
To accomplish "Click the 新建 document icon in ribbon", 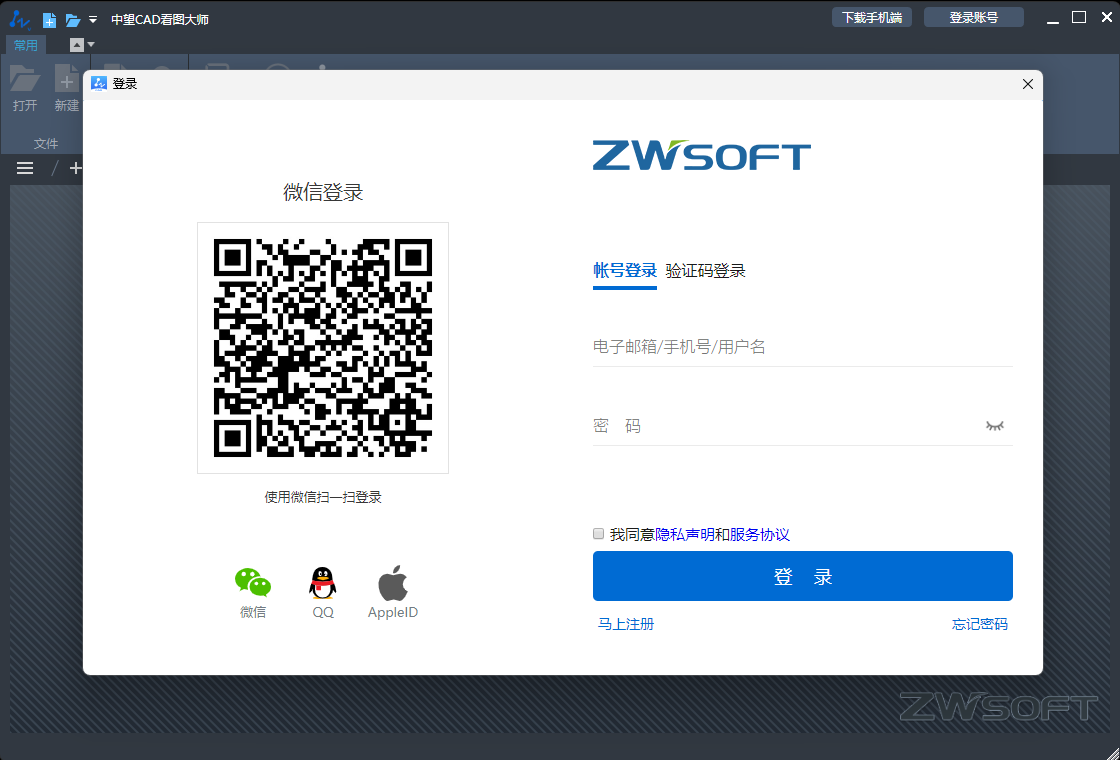I will point(66,79).
